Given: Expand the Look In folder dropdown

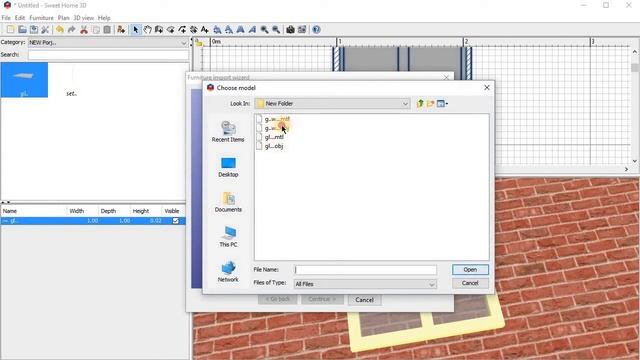Looking at the screenshot, I should tap(405, 104).
